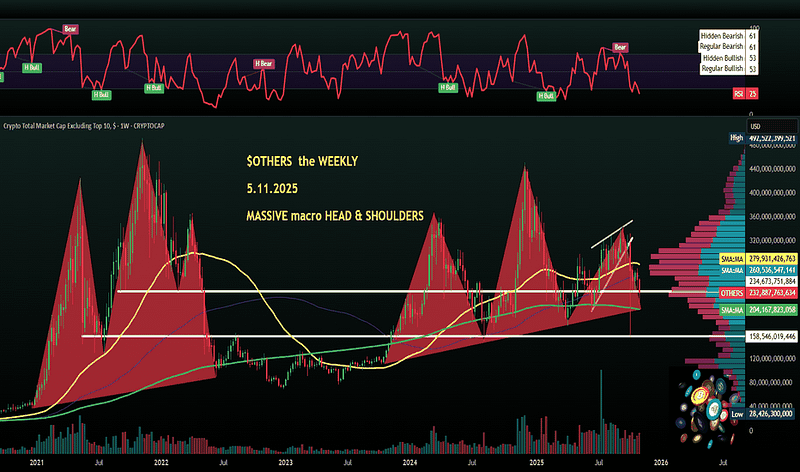This screenshot has height=472, width=800.
Task: Click the 400,000,000,000 price axis tick
Action: [x=772, y=193]
